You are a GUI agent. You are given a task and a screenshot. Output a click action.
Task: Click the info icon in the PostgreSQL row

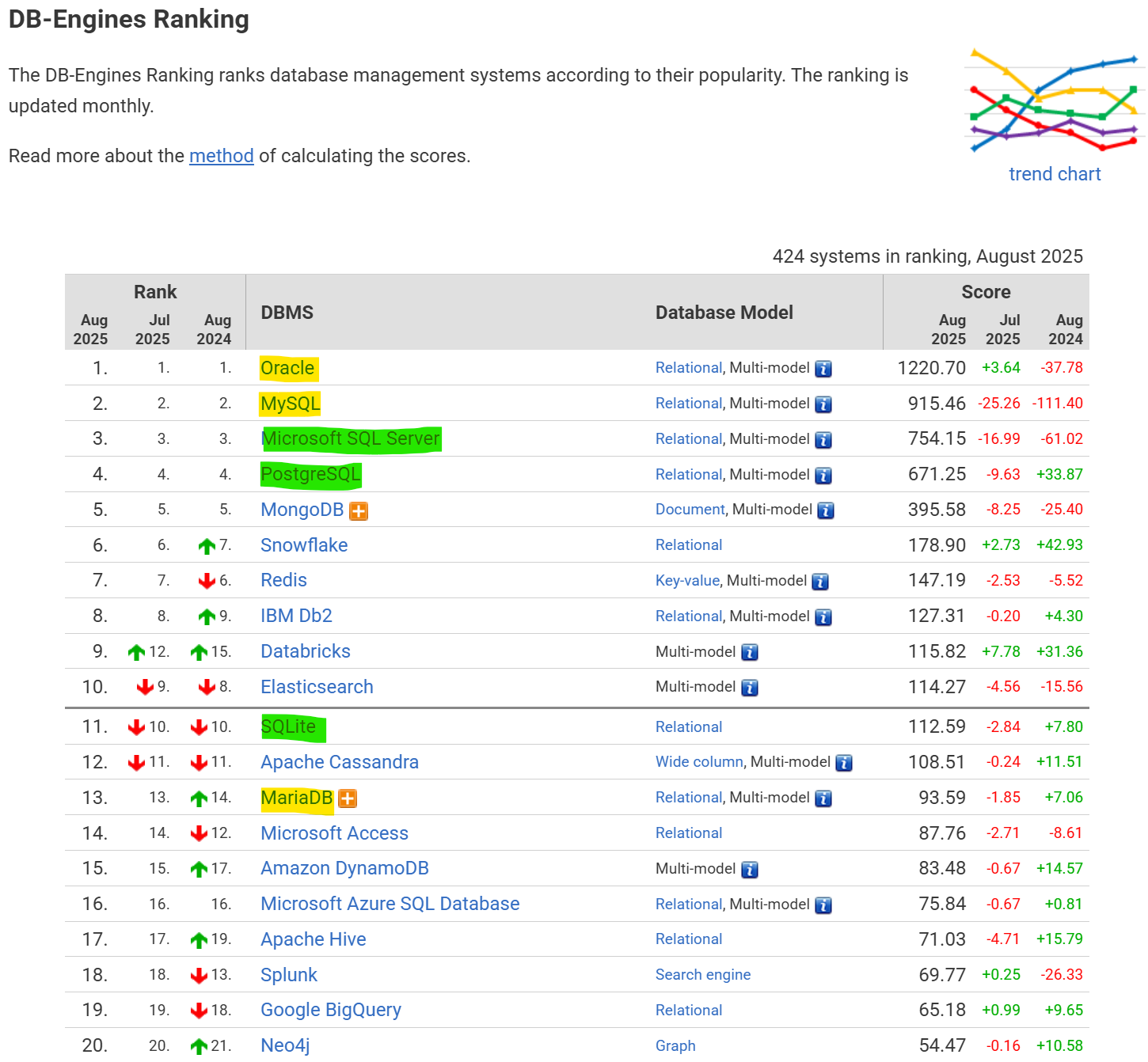click(823, 476)
